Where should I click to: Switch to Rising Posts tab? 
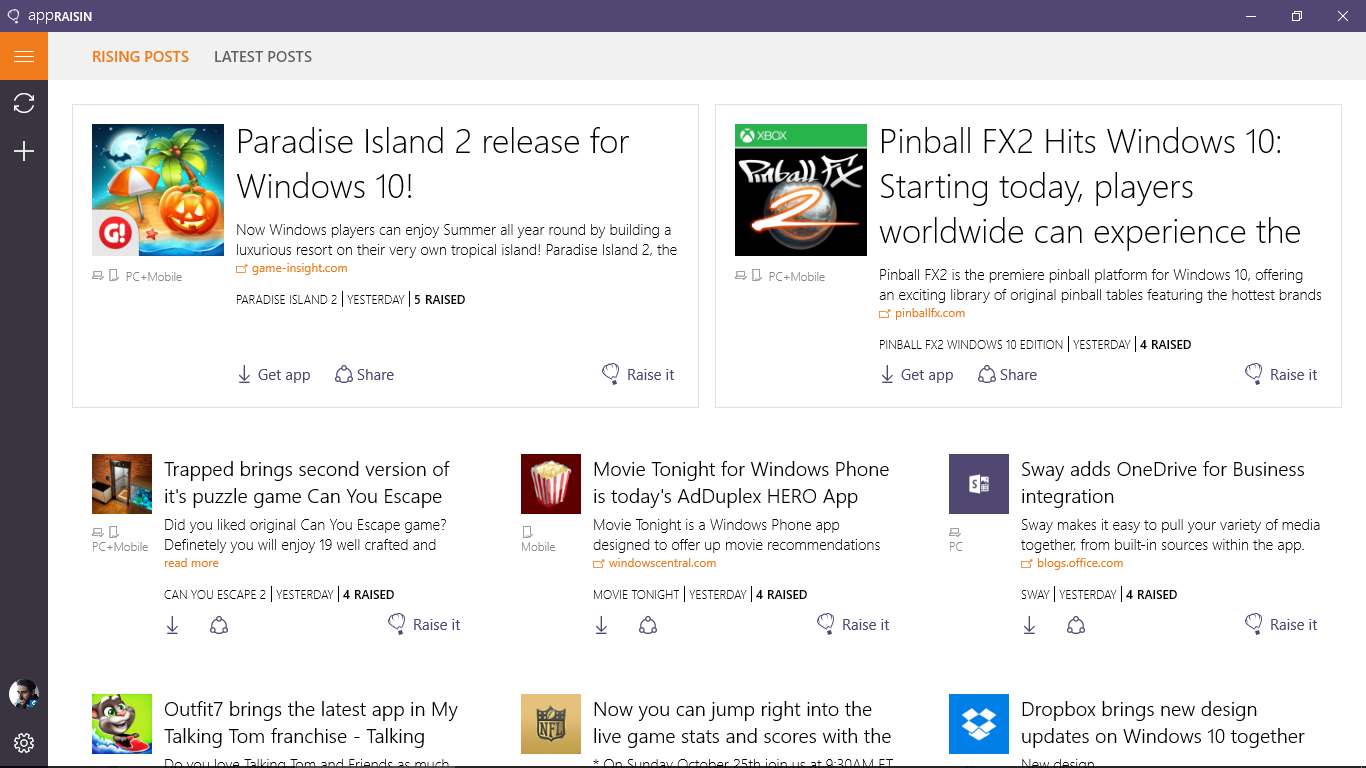[x=140, y=56]
